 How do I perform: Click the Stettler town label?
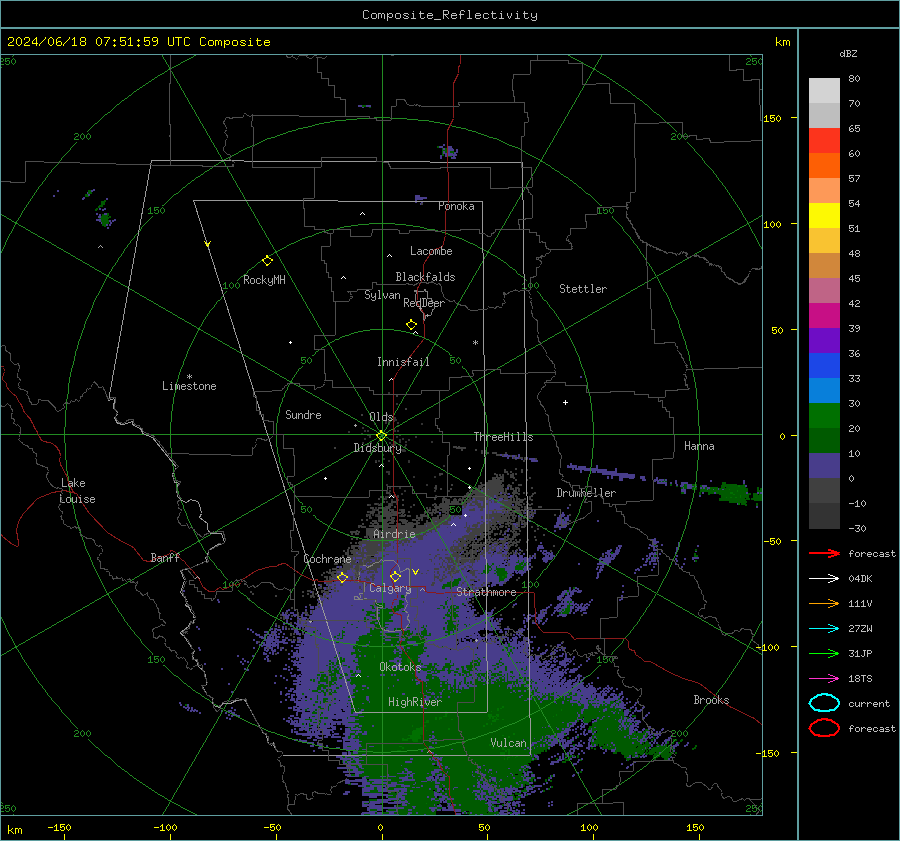tap(583, 289)
